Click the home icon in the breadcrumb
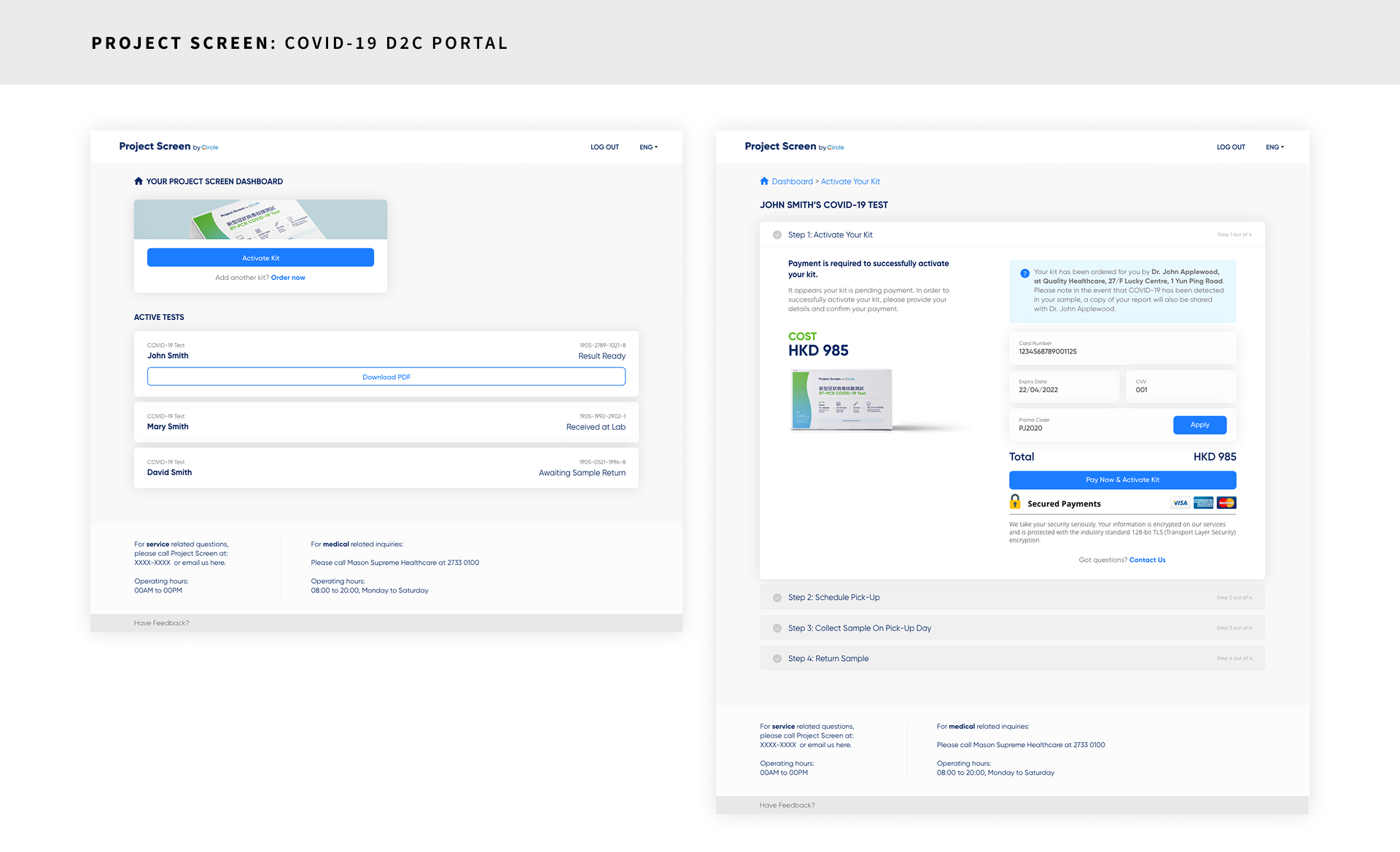1400x852 pixels. pos(764,181)
